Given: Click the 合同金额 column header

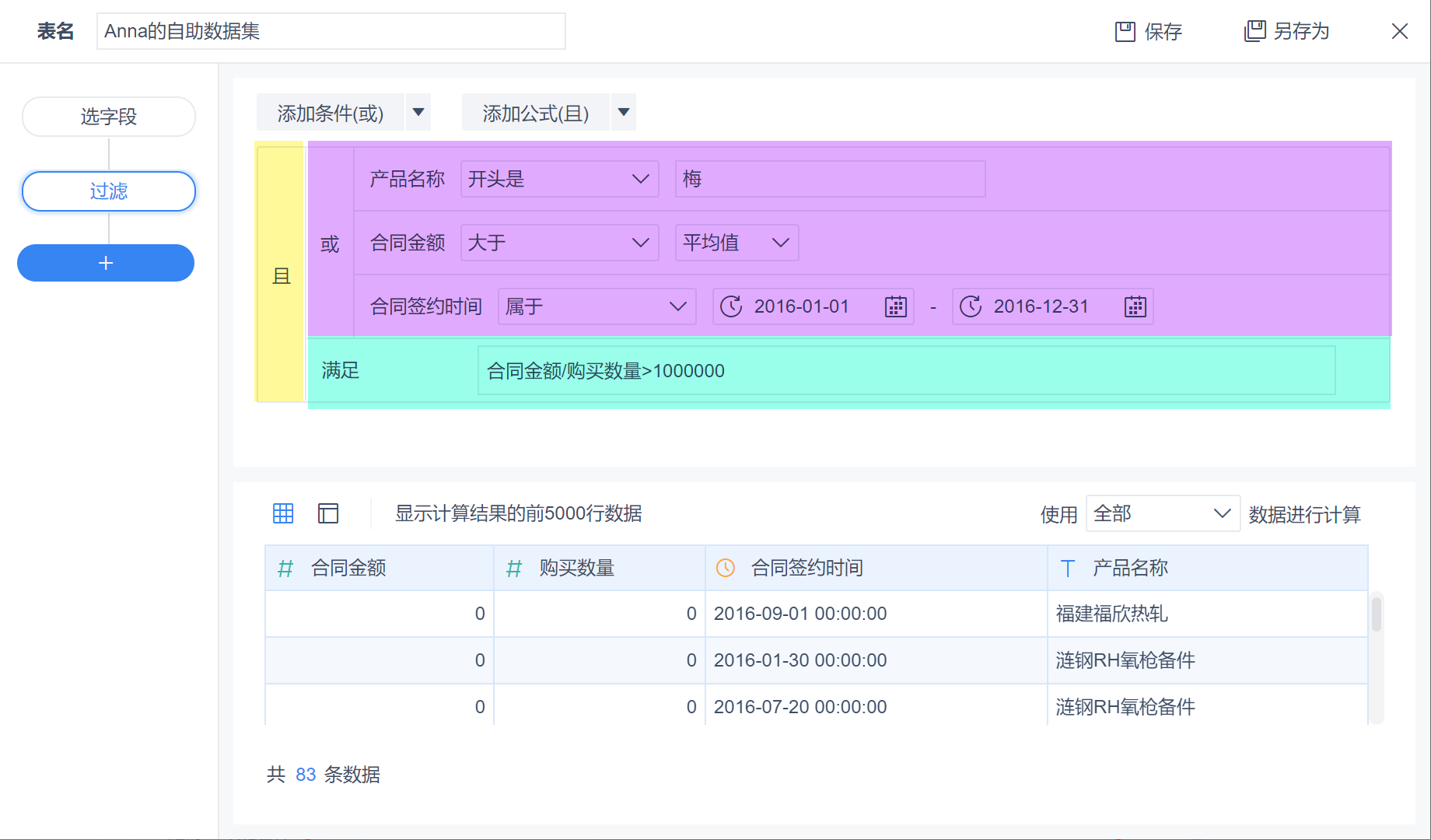Looking at the screenshot, I should tap(380, 568).
